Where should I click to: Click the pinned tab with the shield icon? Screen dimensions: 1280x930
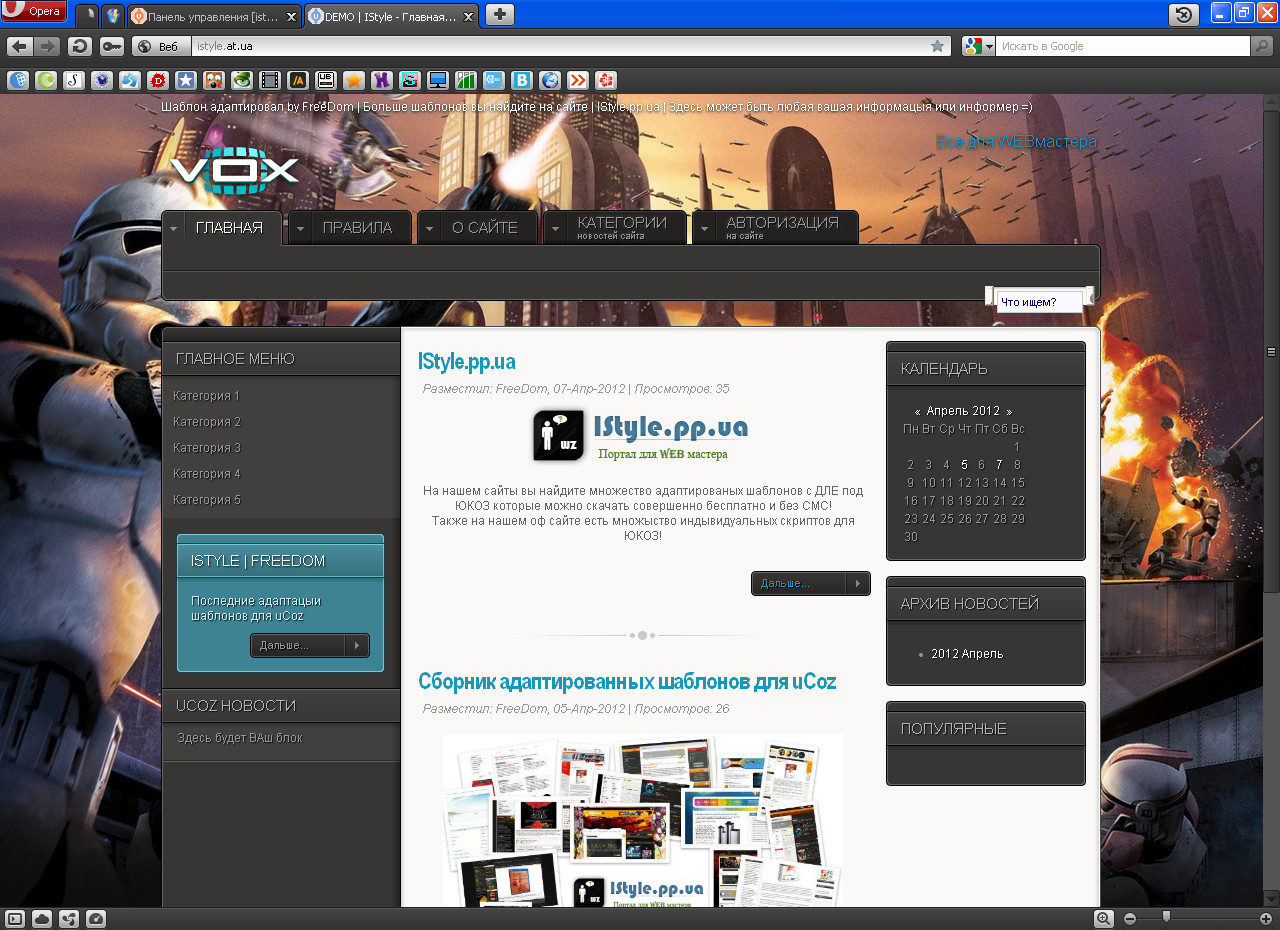click(113, 16)
